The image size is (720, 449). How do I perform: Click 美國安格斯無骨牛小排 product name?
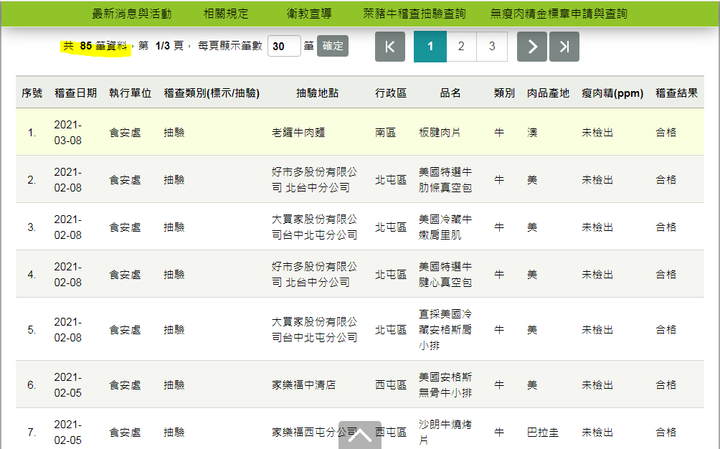(x=445, y=385)
